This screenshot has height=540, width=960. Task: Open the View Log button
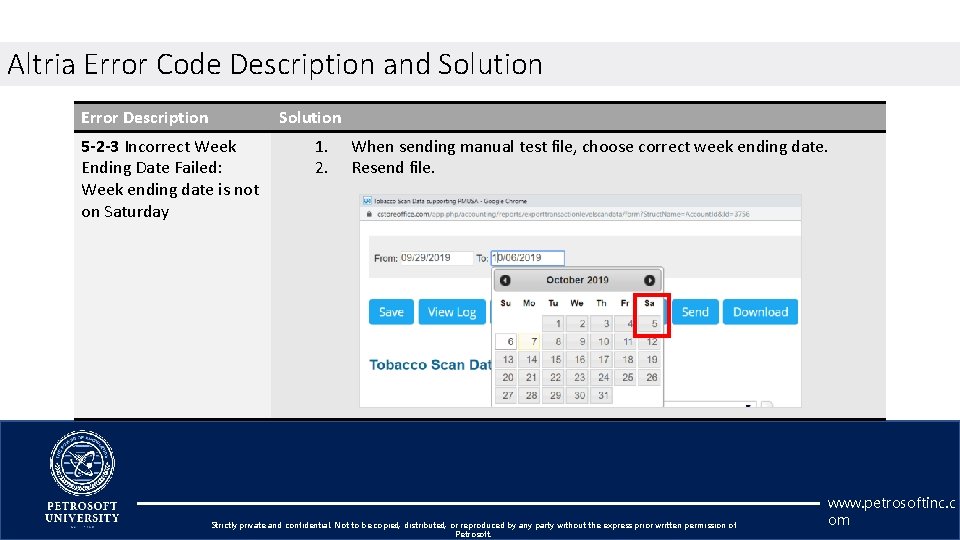click(452, 312)
